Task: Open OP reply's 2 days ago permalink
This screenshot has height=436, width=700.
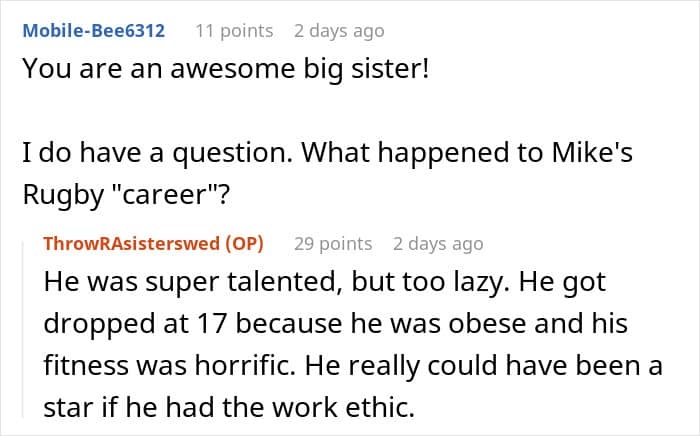Action: click(438, 244)
